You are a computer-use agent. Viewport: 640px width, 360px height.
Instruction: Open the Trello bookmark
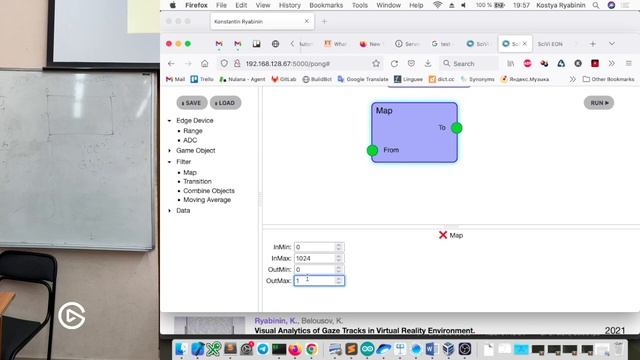pos(202,79)
